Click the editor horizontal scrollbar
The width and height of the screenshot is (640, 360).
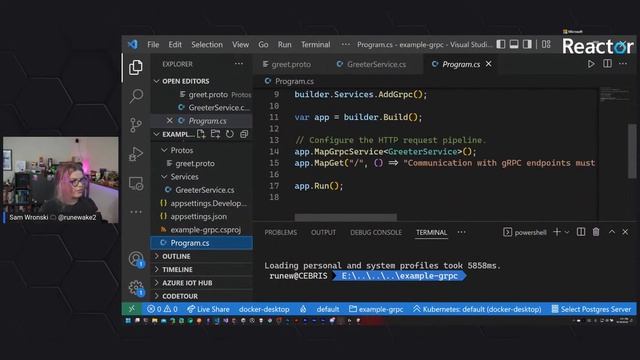point(345,217)
